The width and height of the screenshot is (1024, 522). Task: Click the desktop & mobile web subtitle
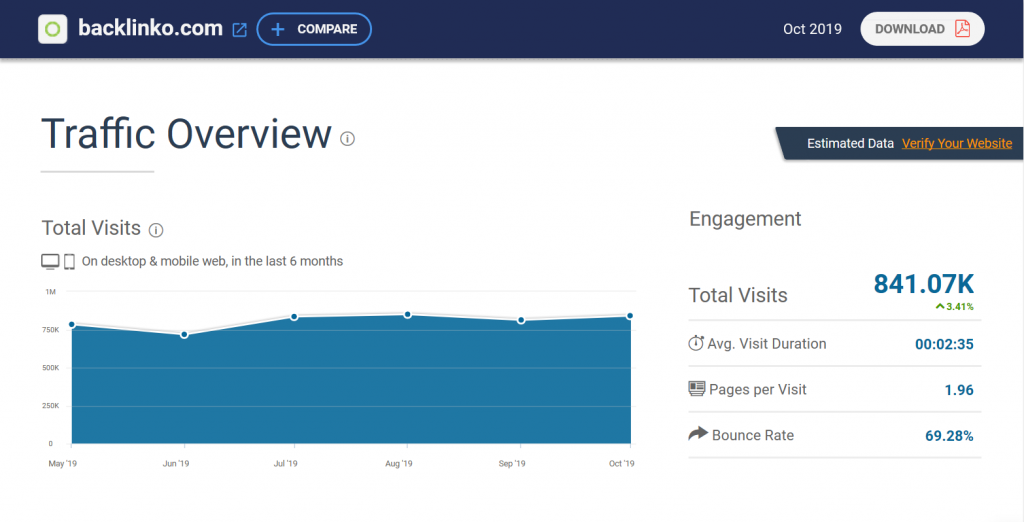[x=212, y=261]
